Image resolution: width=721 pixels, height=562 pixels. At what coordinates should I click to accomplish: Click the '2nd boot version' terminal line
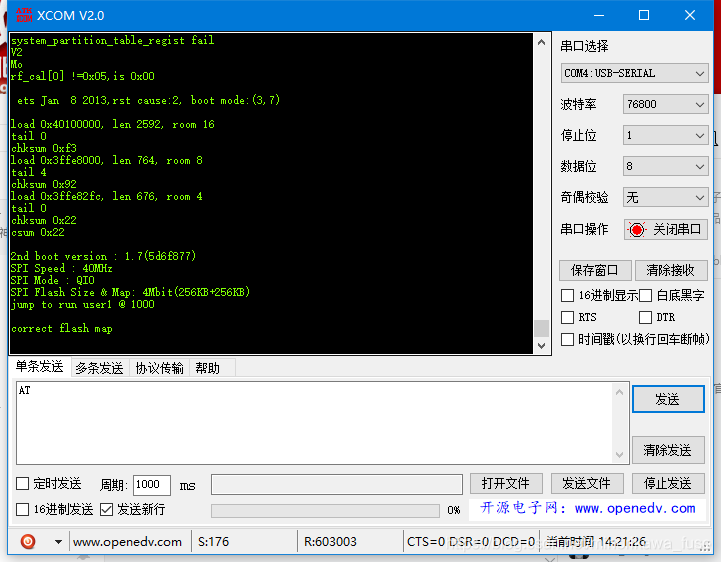103,256
